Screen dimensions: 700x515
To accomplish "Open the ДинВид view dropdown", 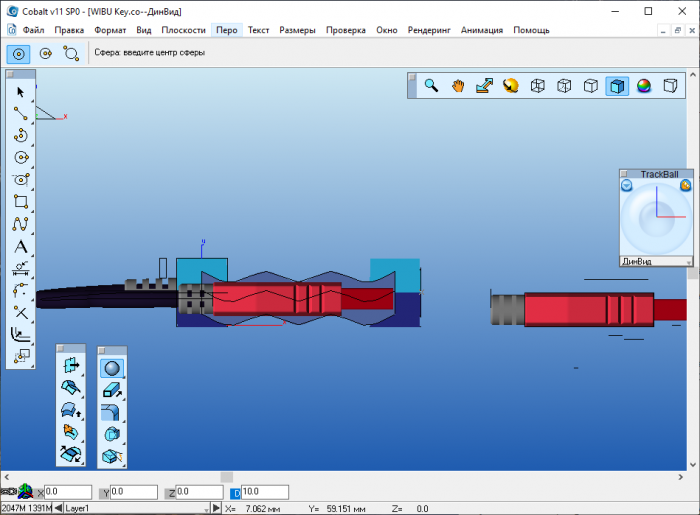I will coord(690,261).
